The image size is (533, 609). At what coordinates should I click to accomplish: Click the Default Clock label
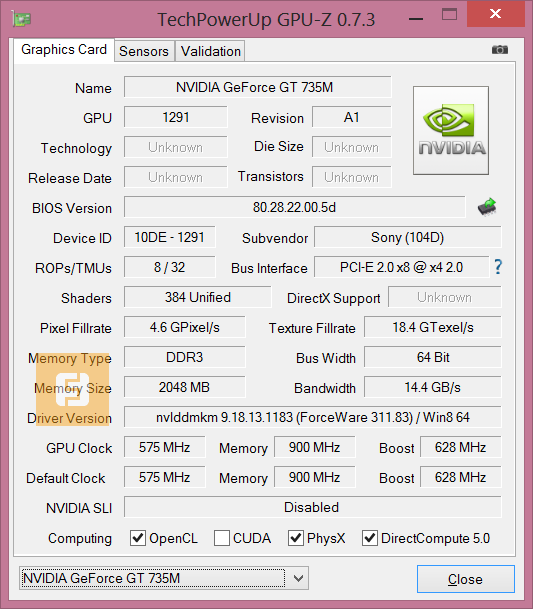[66, 478]
